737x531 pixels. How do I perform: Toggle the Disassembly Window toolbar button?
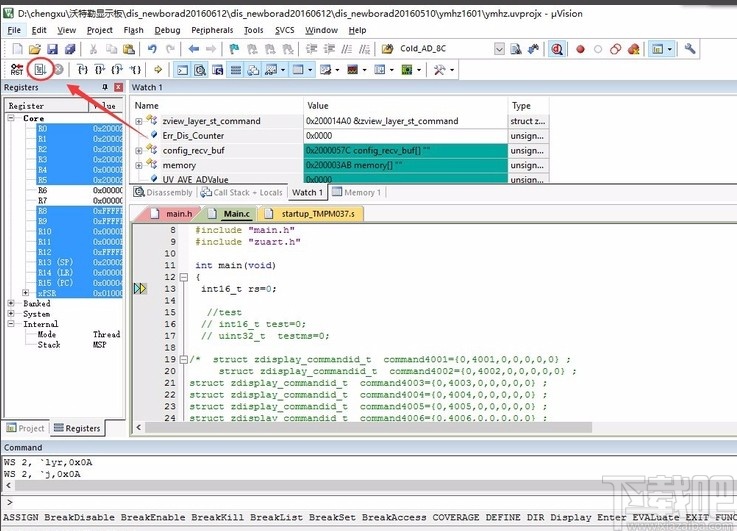200,69
